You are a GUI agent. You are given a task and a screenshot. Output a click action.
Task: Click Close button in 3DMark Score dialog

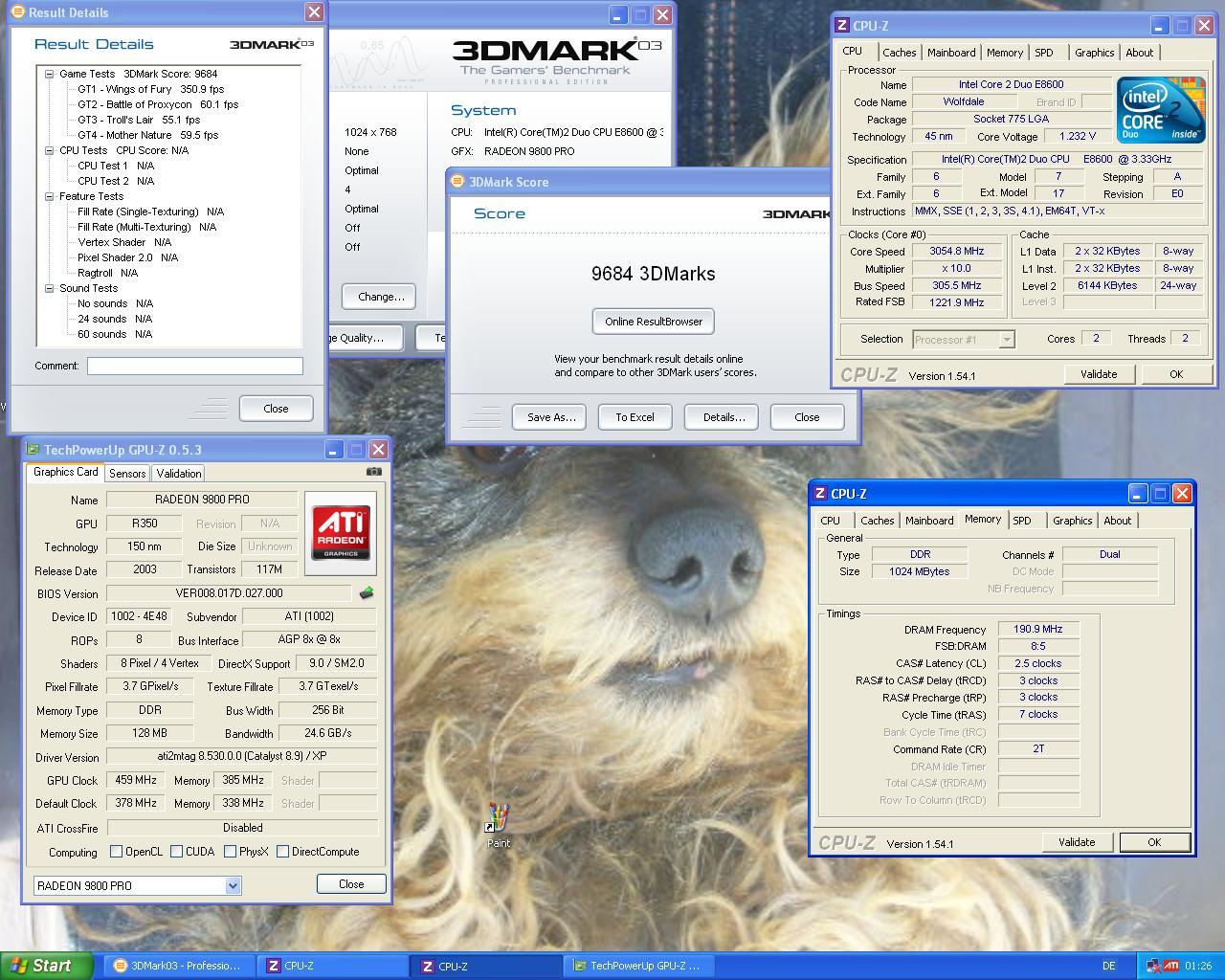(x=807, y=417)
